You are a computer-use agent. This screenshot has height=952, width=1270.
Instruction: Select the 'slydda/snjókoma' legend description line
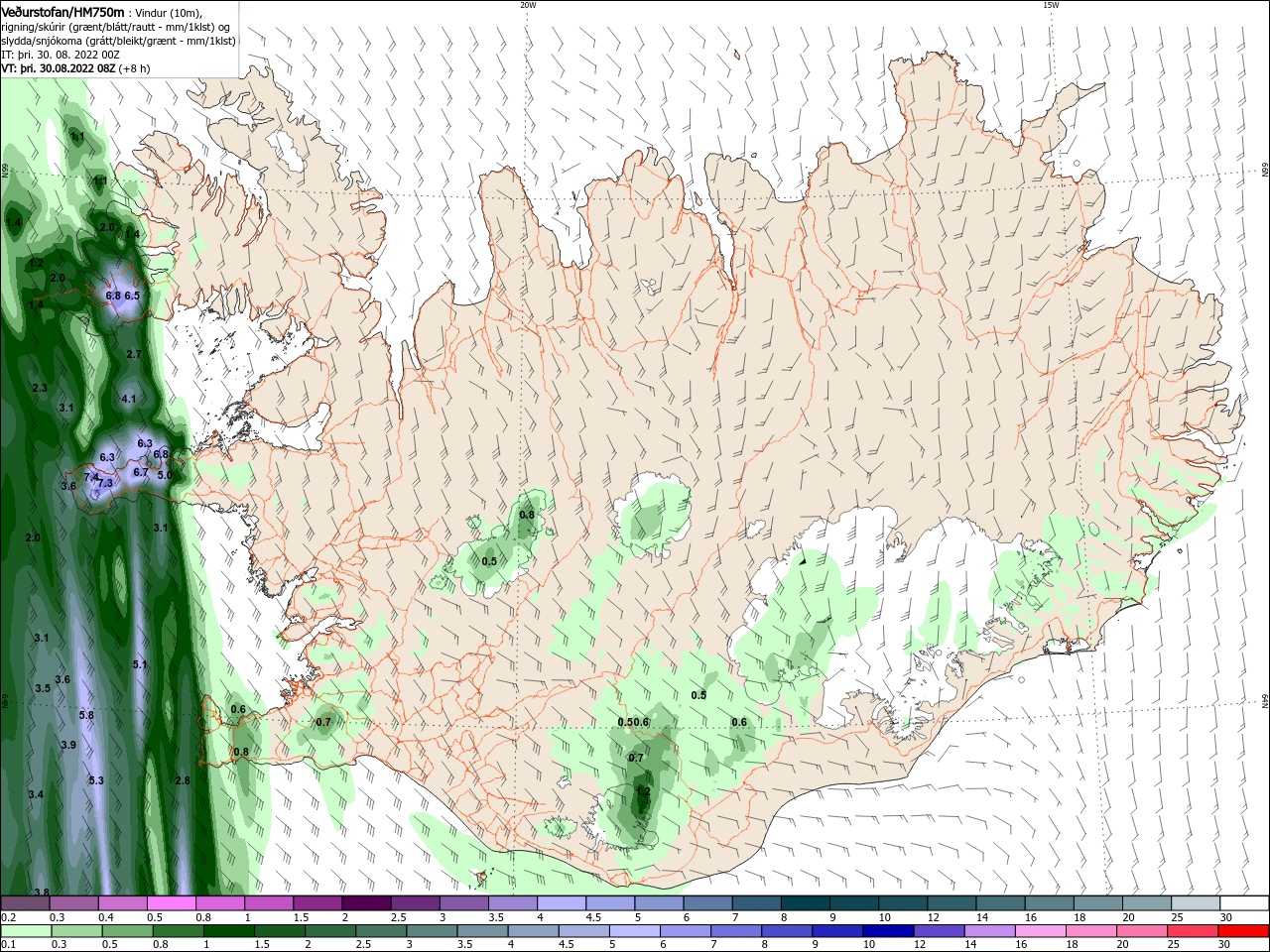118,41
